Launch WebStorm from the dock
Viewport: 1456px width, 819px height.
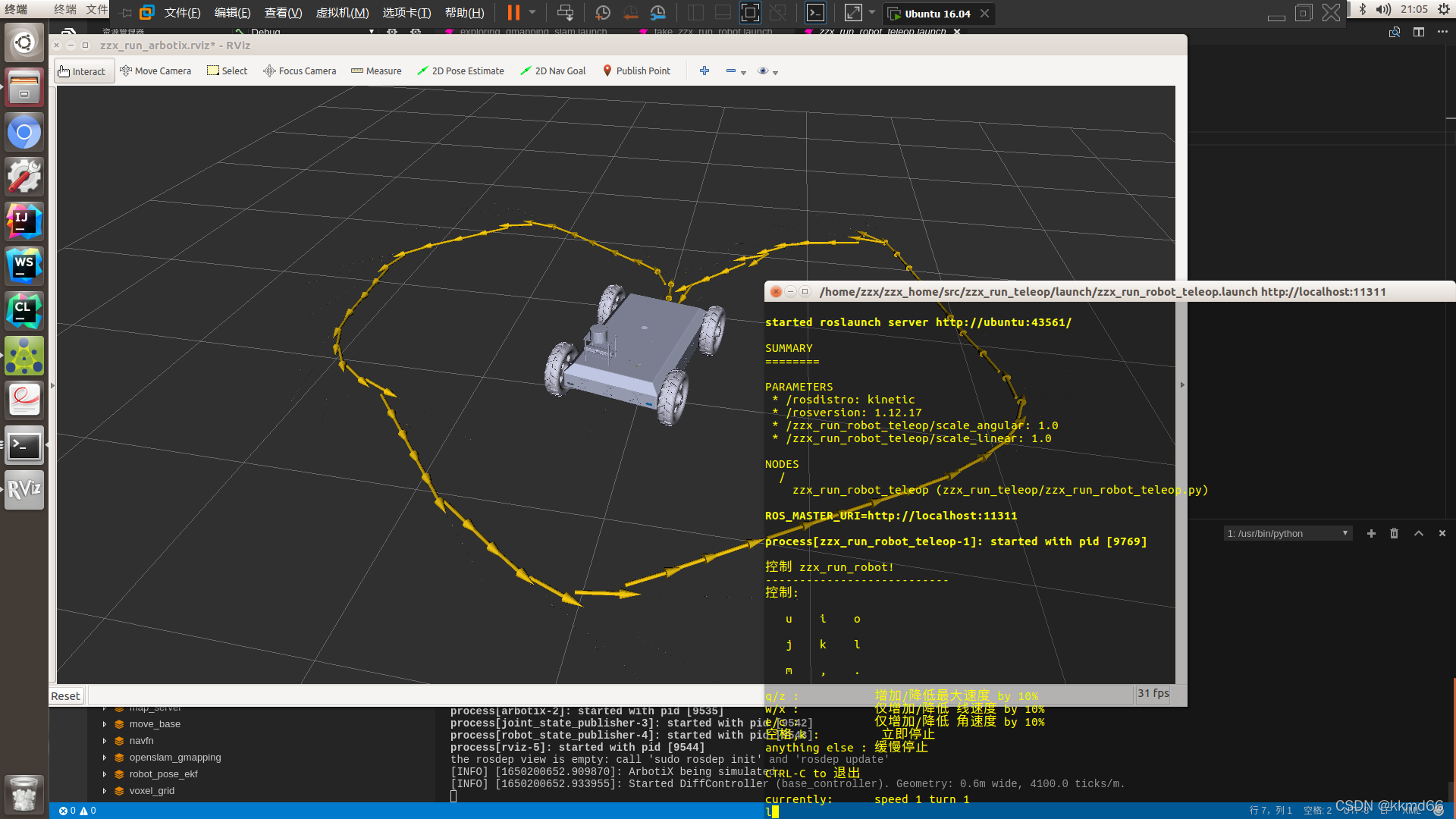(24, 265)
